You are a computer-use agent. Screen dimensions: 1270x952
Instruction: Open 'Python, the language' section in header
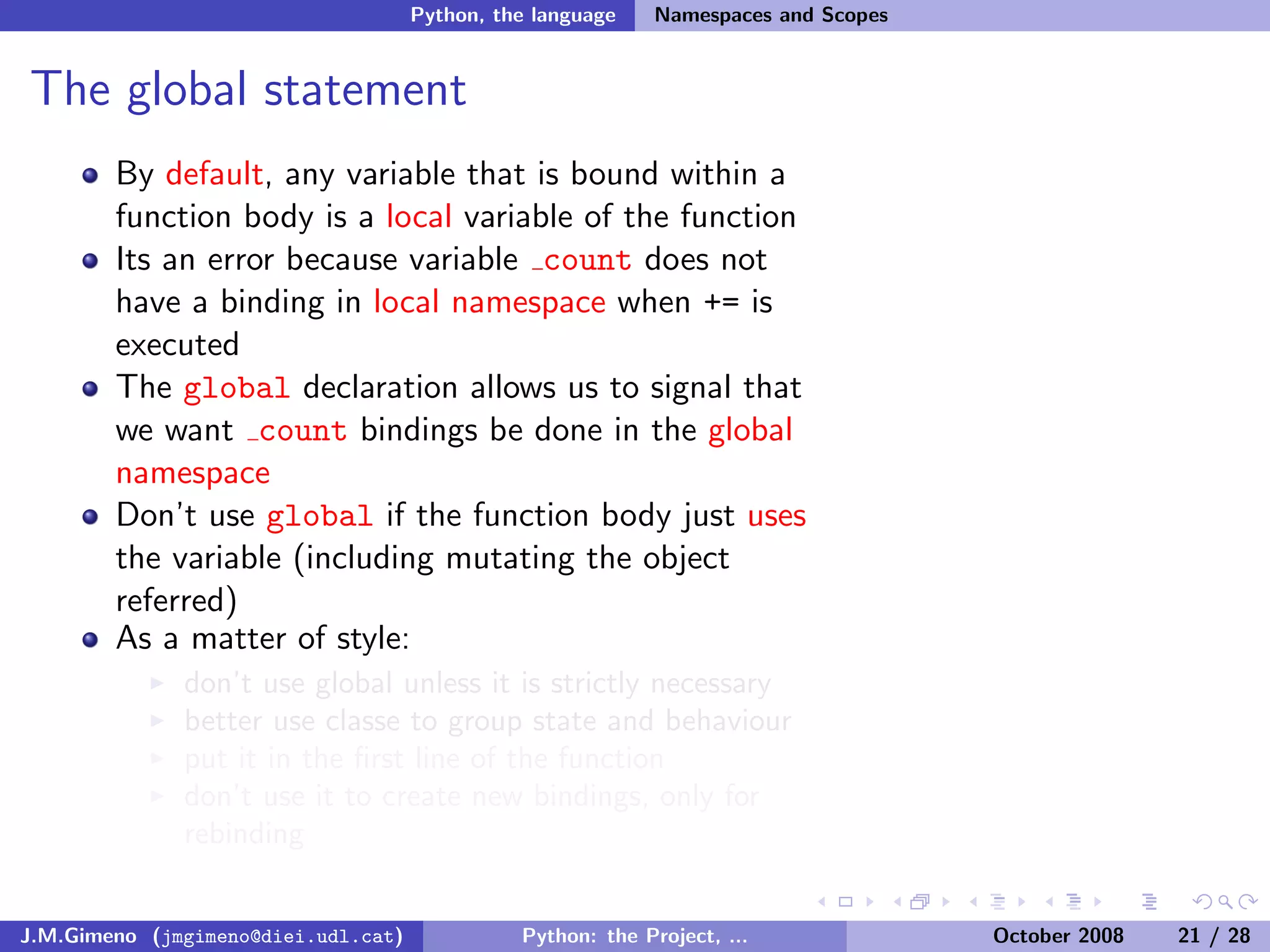513,15
